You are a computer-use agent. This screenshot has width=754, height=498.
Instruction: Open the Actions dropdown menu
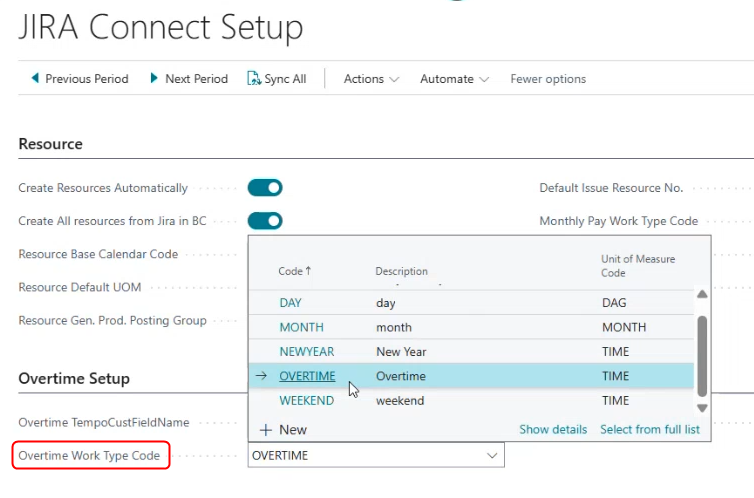pyautogui.click(x=371, y=79)
